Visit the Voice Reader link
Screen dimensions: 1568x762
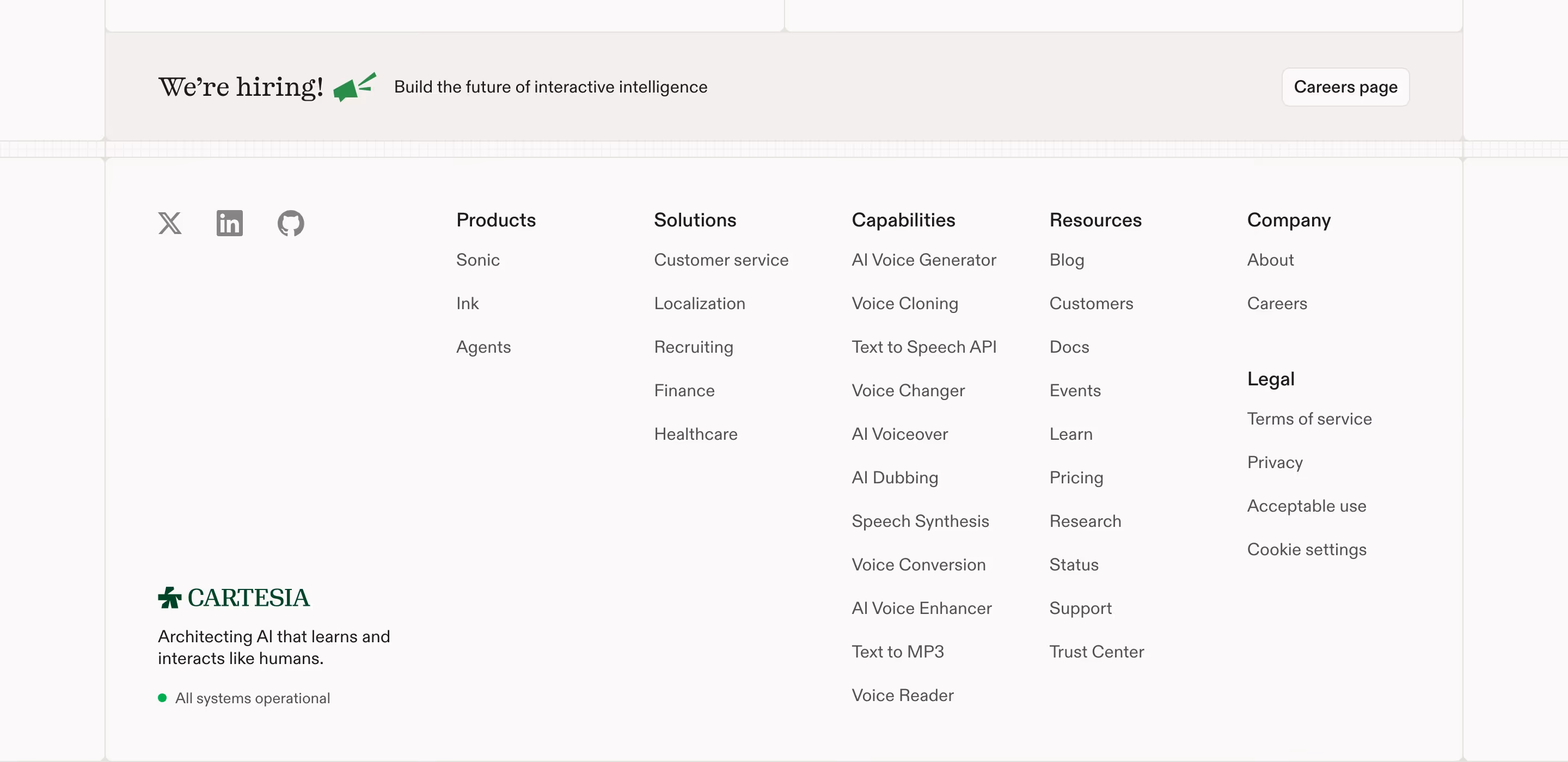[x=903, y=695]
